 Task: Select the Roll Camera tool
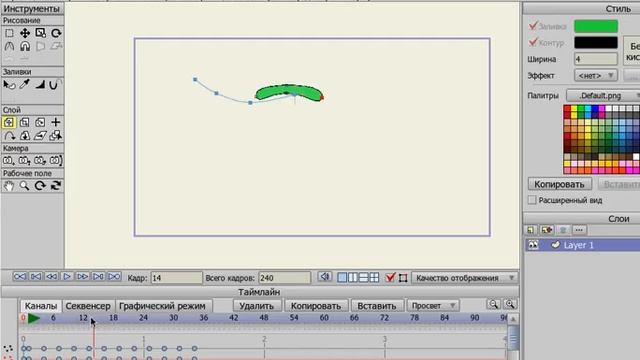[40, 160]
